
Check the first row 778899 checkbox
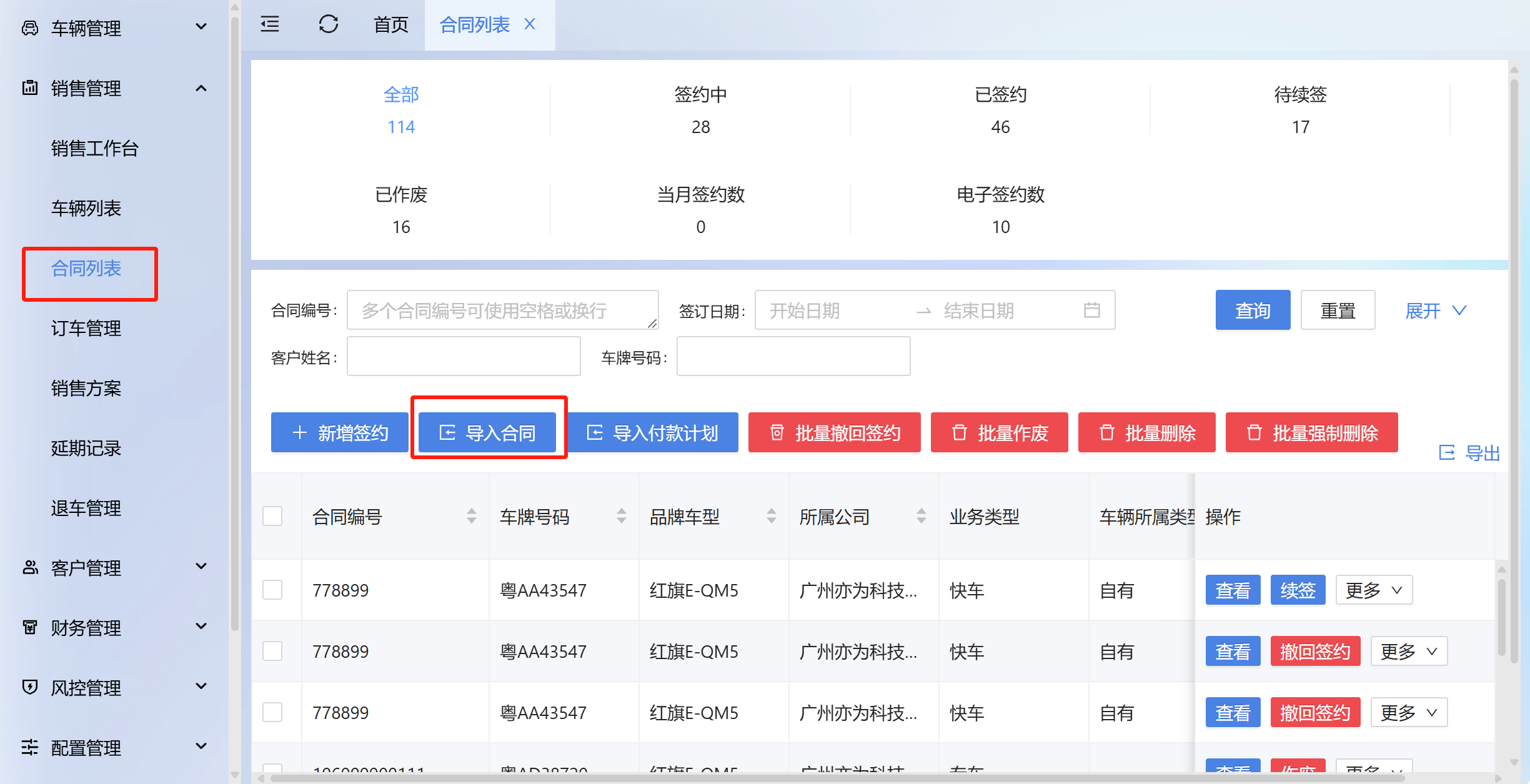tap(272, 590)
